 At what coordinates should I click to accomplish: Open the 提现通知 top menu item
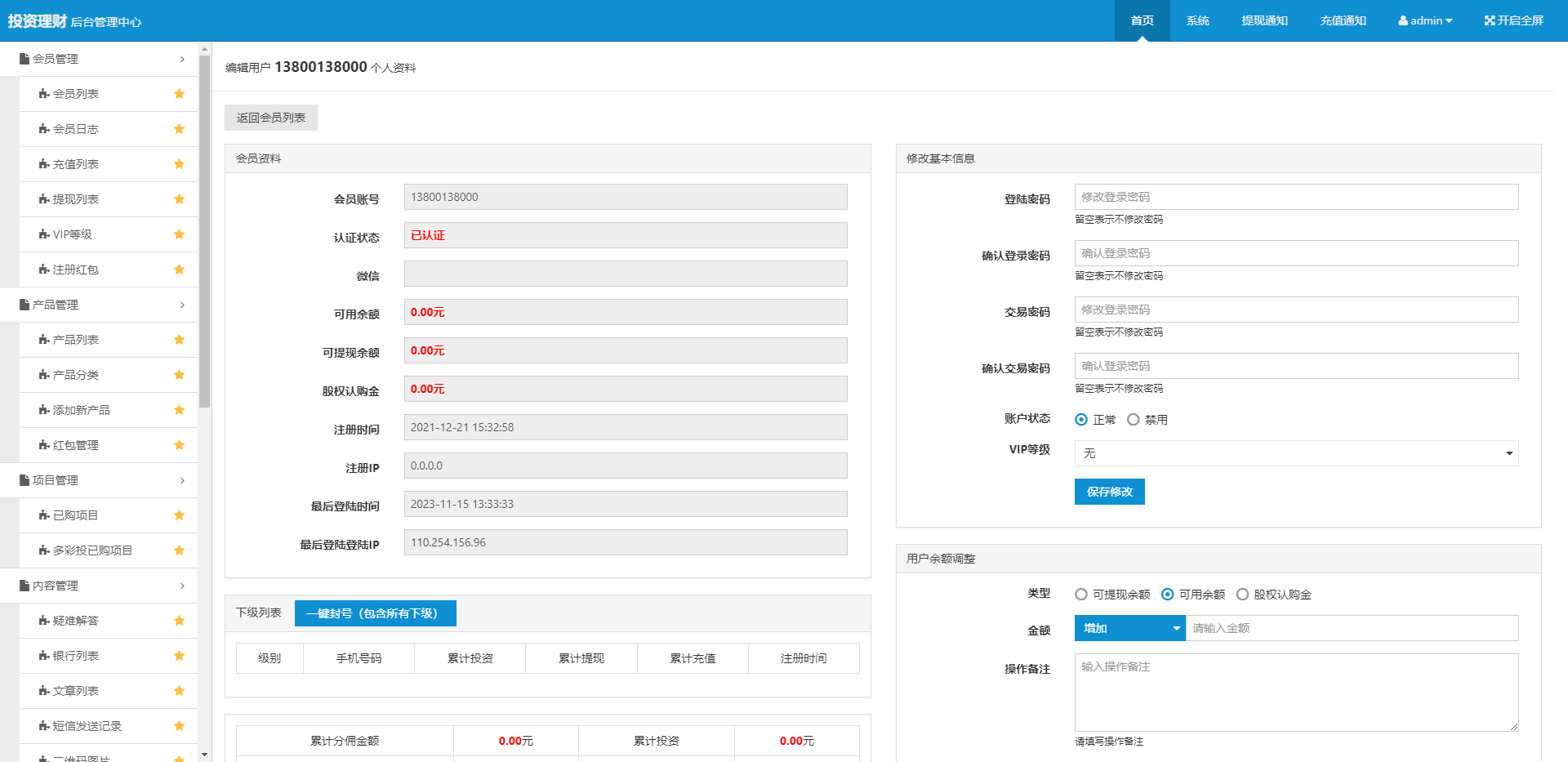pyautogui.click(x=1264, y=20)
